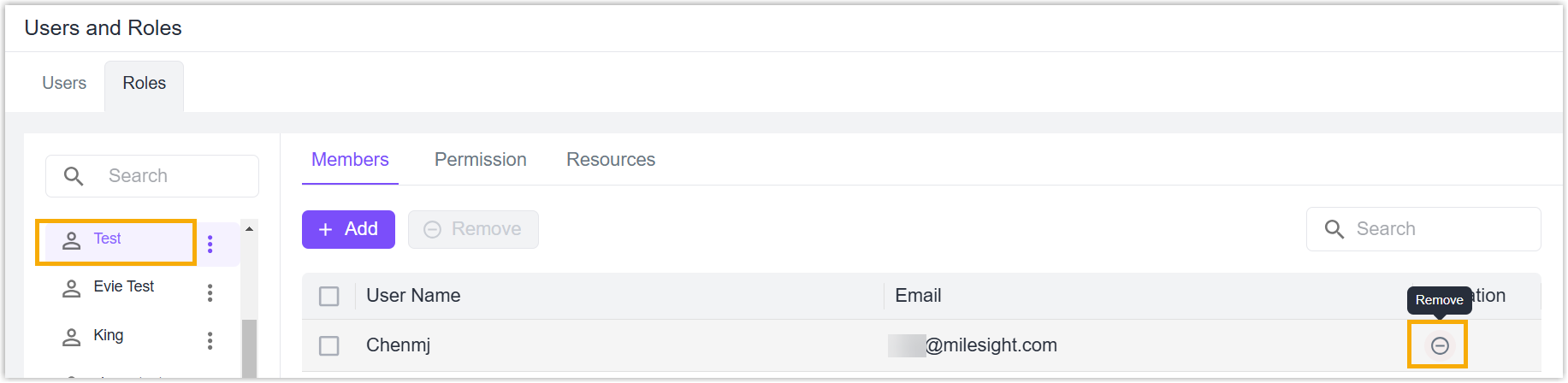The image size is (1568, 383).
Task: Click the person icon beside Evie Test
Action: click(x=72, y=289)
